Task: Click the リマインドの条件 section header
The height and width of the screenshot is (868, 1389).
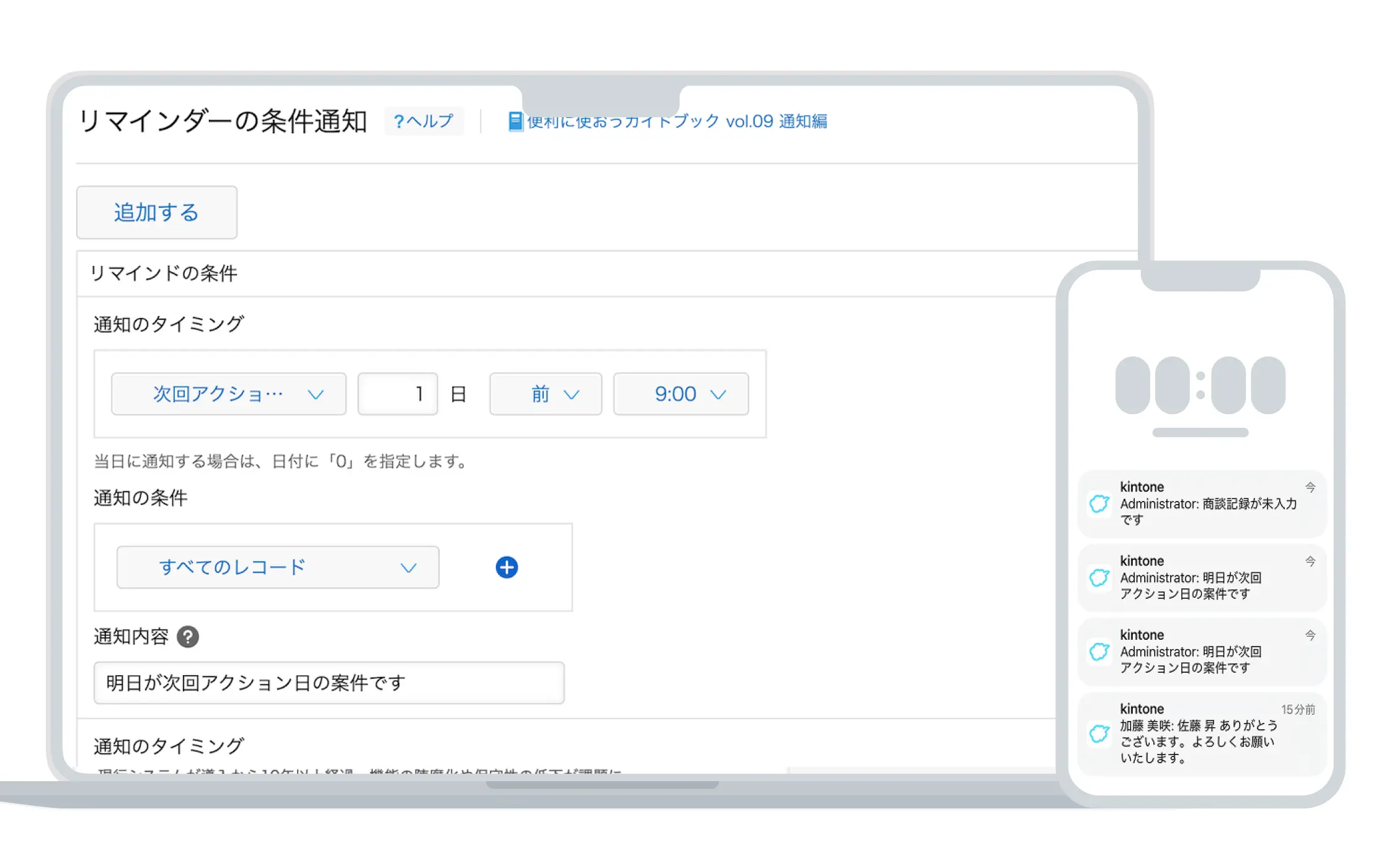Action: pyautogui.click(x=164, y=273)
